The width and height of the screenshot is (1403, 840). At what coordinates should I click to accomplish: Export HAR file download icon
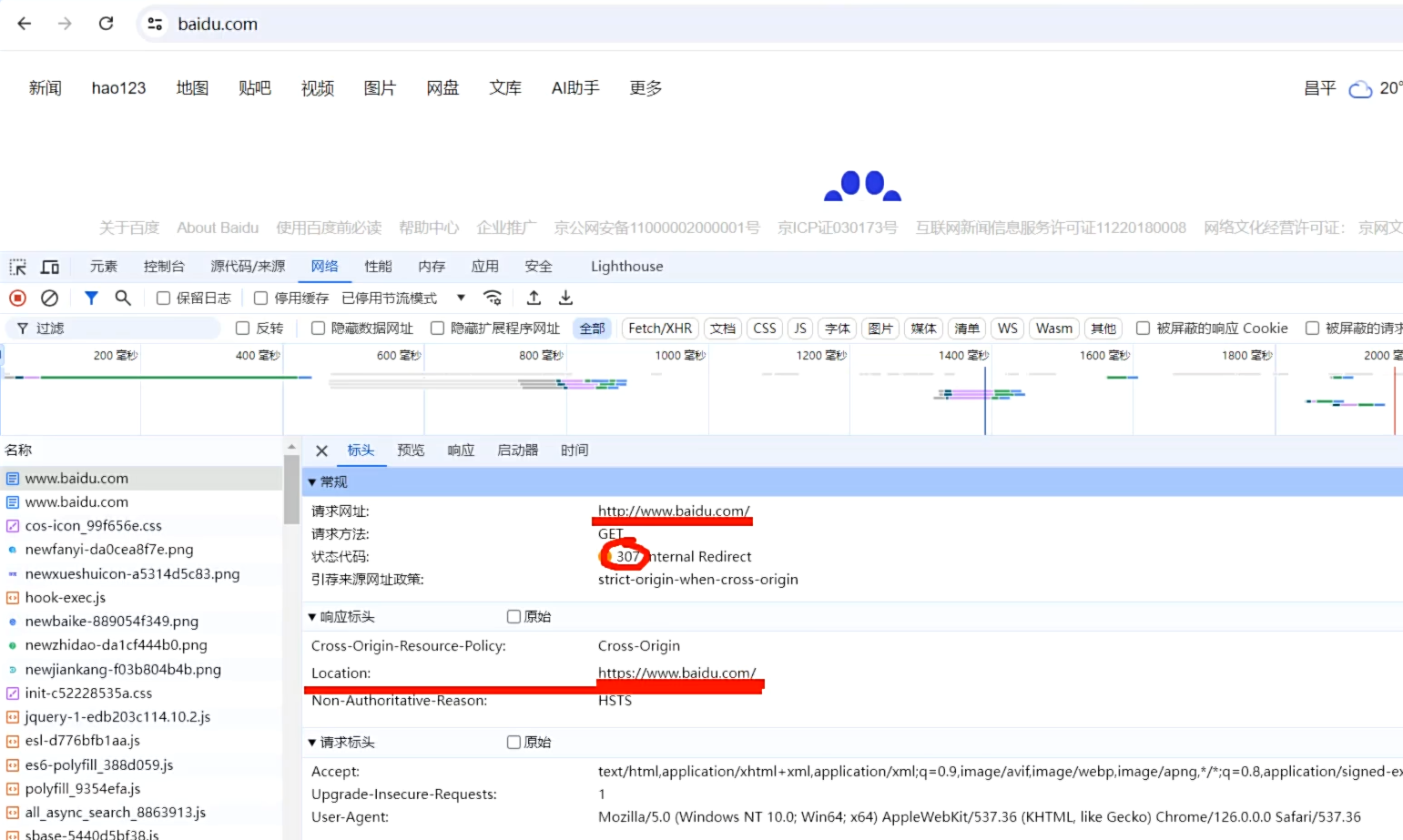(565, 298)
